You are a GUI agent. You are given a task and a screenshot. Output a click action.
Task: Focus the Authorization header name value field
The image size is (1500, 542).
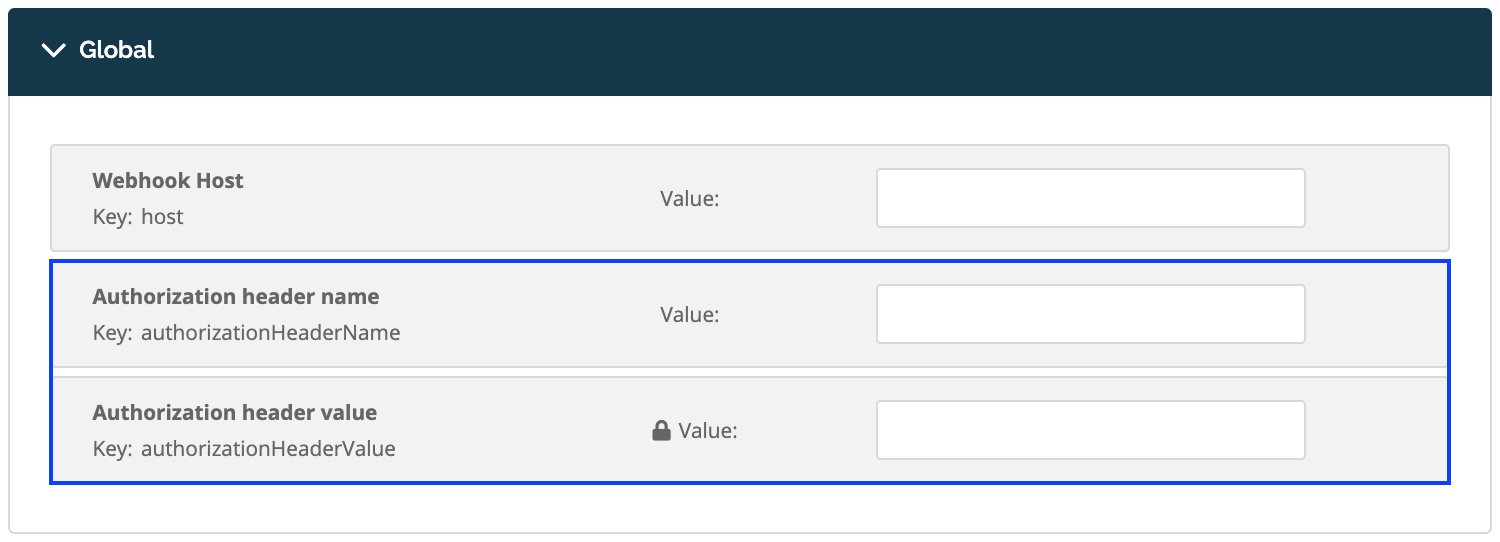pos(1090,314)
